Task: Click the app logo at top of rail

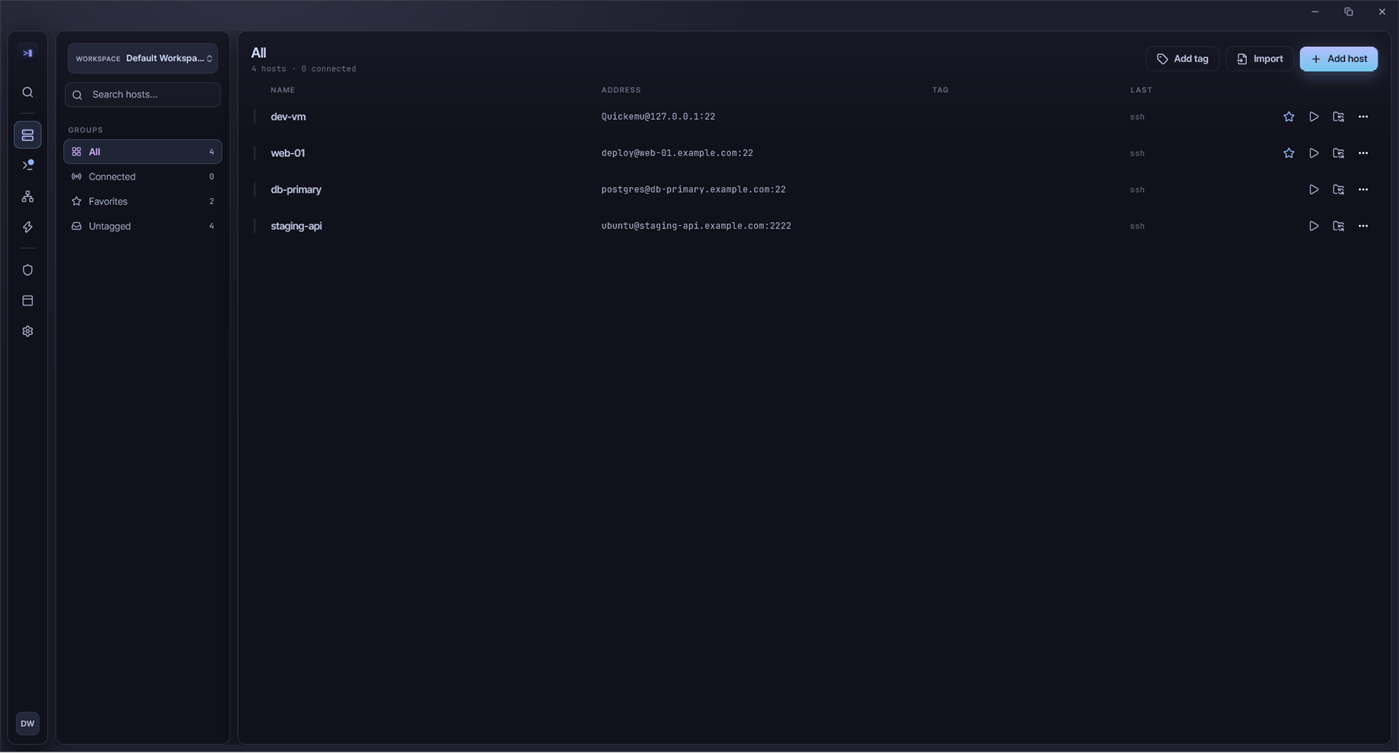Action: 27,53
